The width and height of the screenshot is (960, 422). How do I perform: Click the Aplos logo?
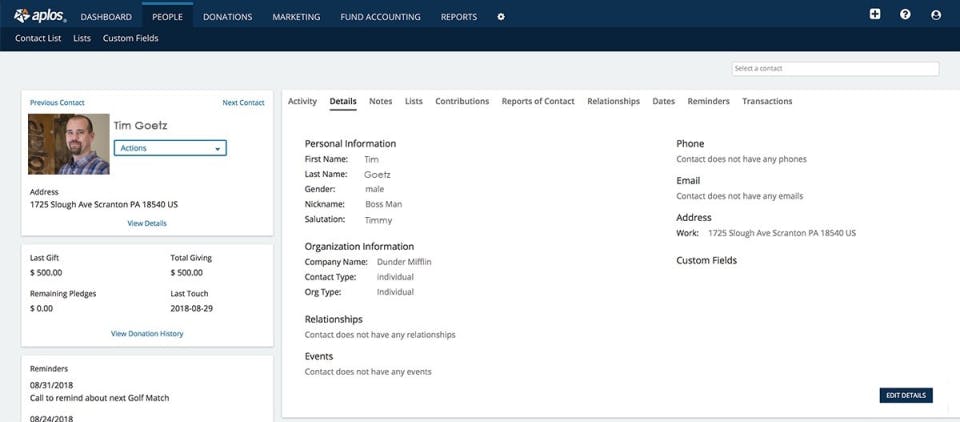40,16
